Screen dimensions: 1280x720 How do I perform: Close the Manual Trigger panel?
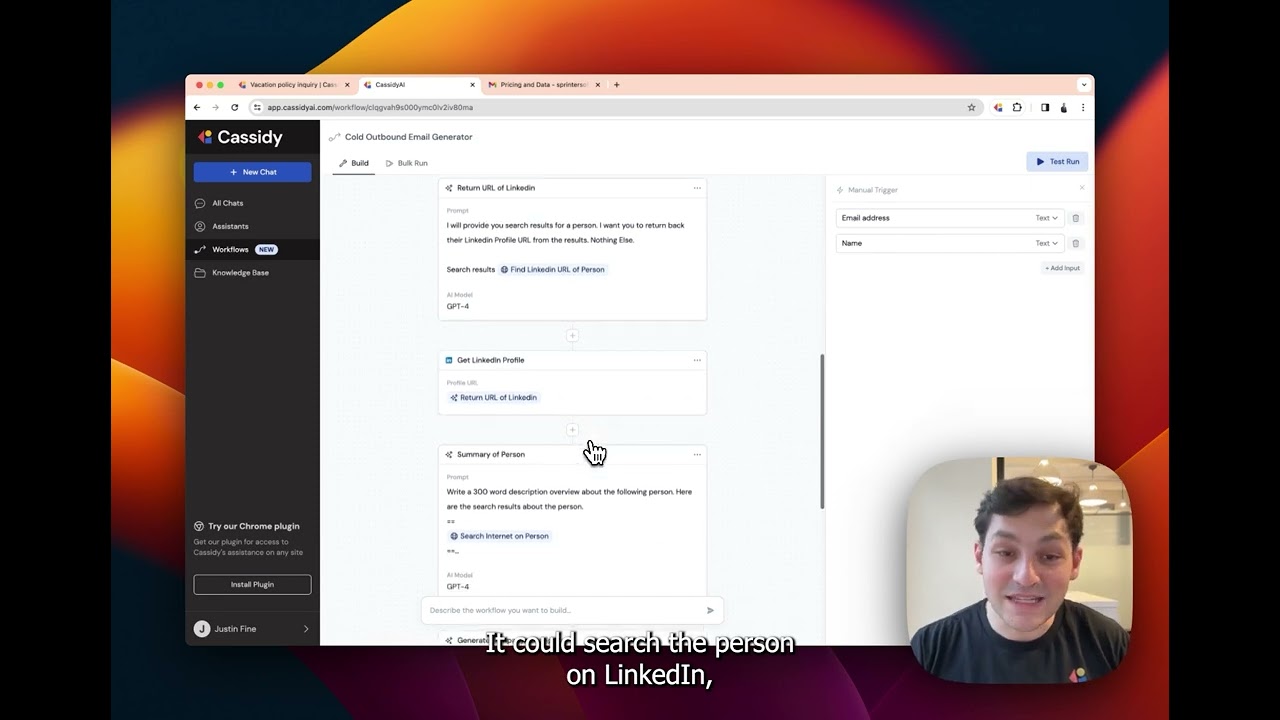[1081, 188]
